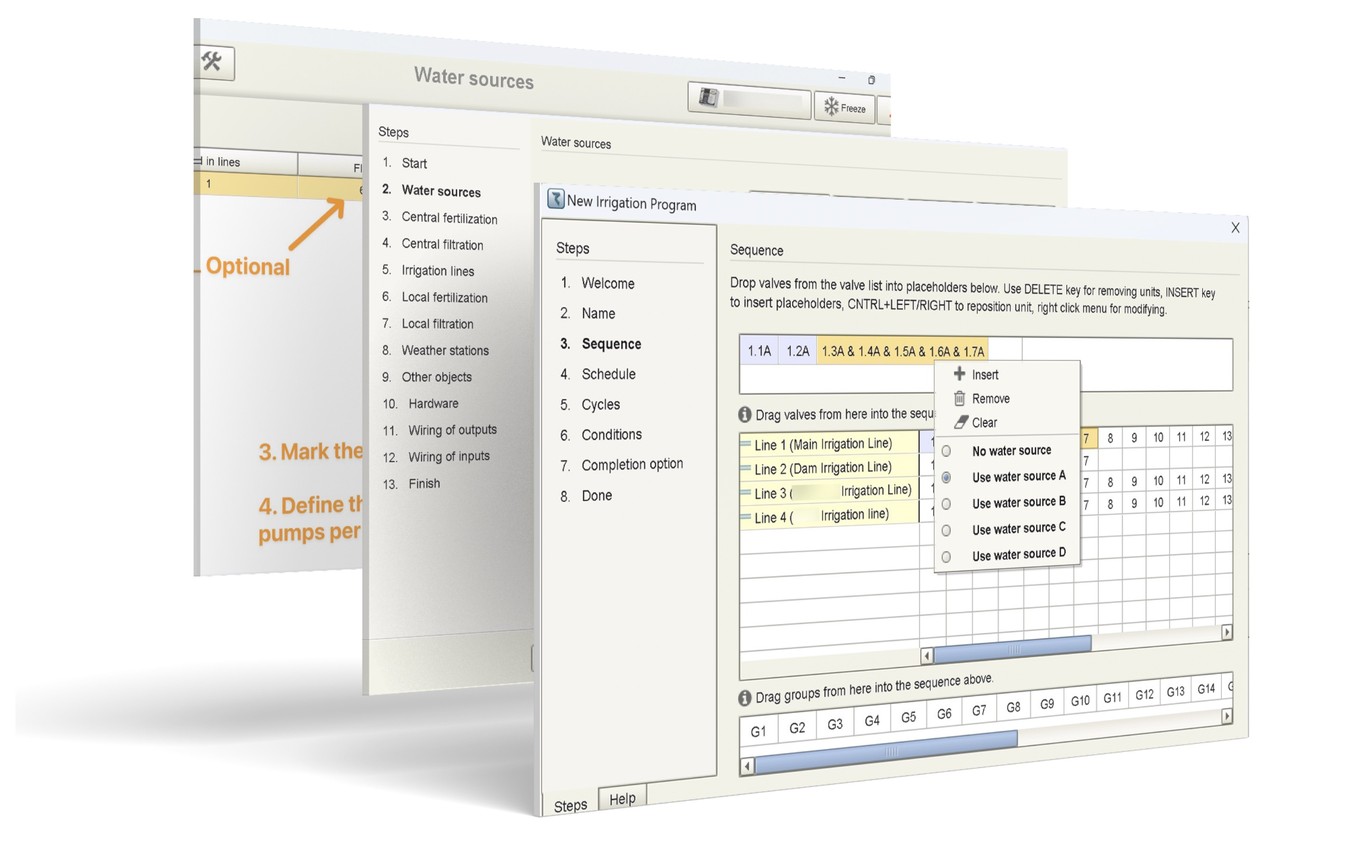Screen dimensions: 1350x864
Task: Select the Sequence step
Action: tap(611, 343)
